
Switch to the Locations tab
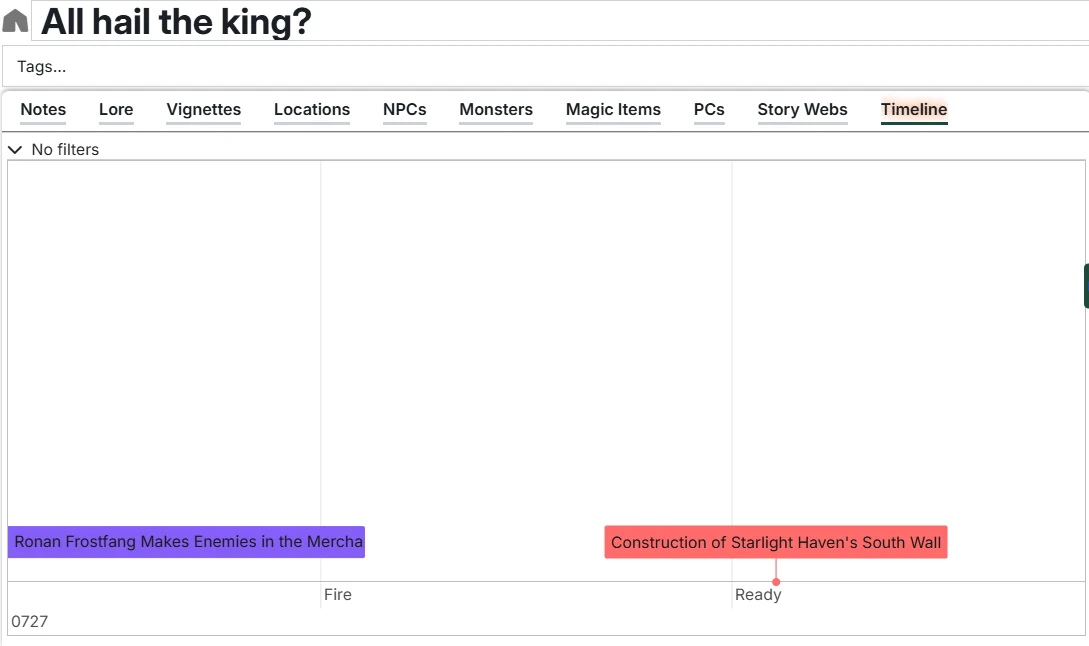tap(311, 110)
